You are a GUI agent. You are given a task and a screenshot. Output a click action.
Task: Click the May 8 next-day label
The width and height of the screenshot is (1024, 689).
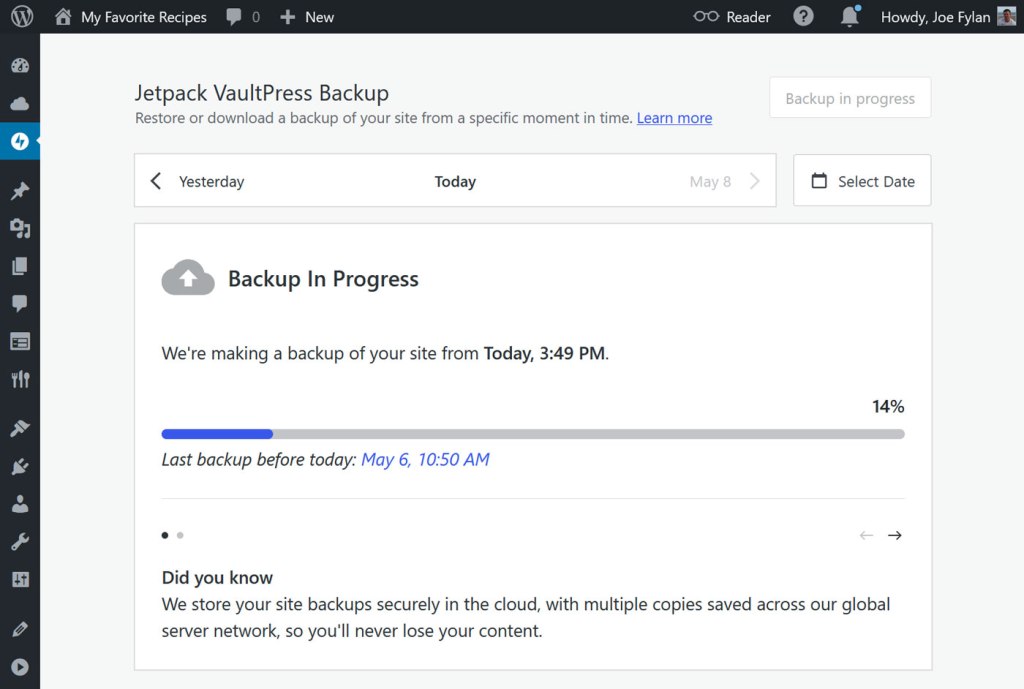tap(710, 182)
